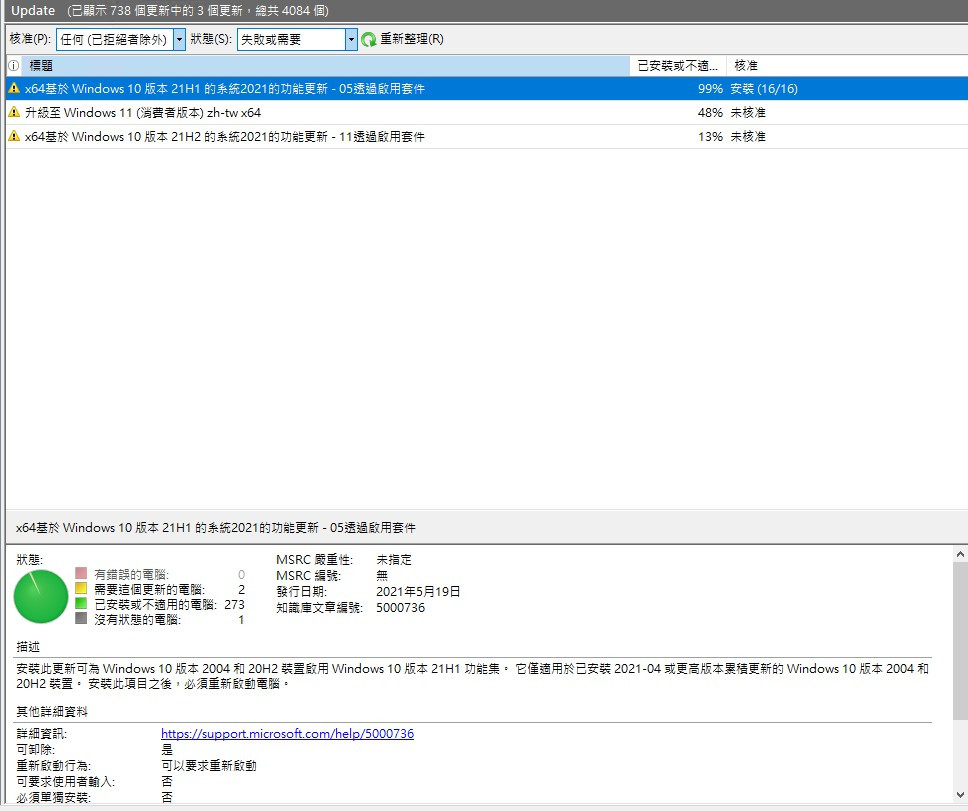Click the details pane vertical scrollbar thumb
This screenshot has height=811, width=968.
(960, 641)
